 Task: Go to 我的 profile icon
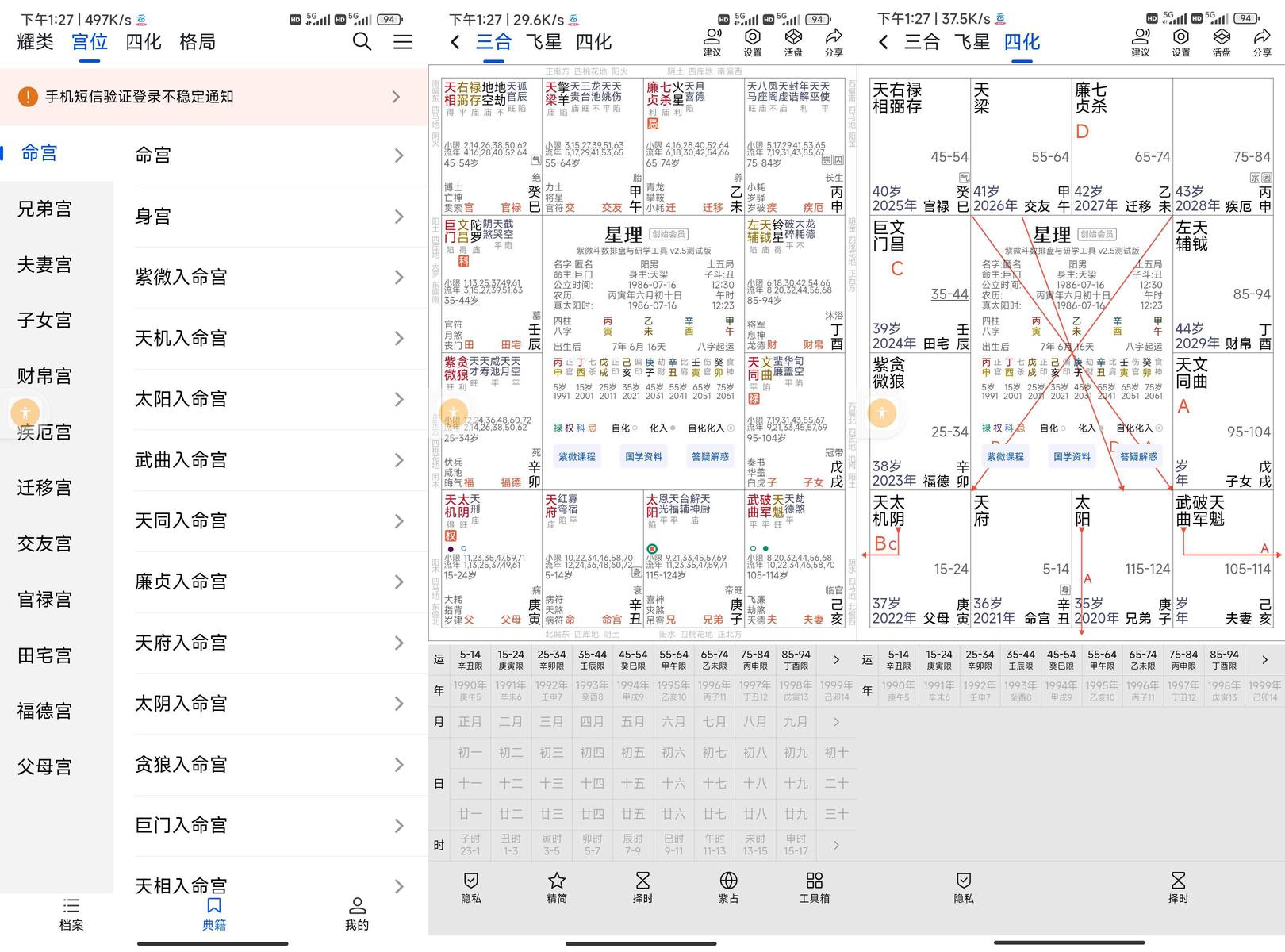[x=357, y=914]
